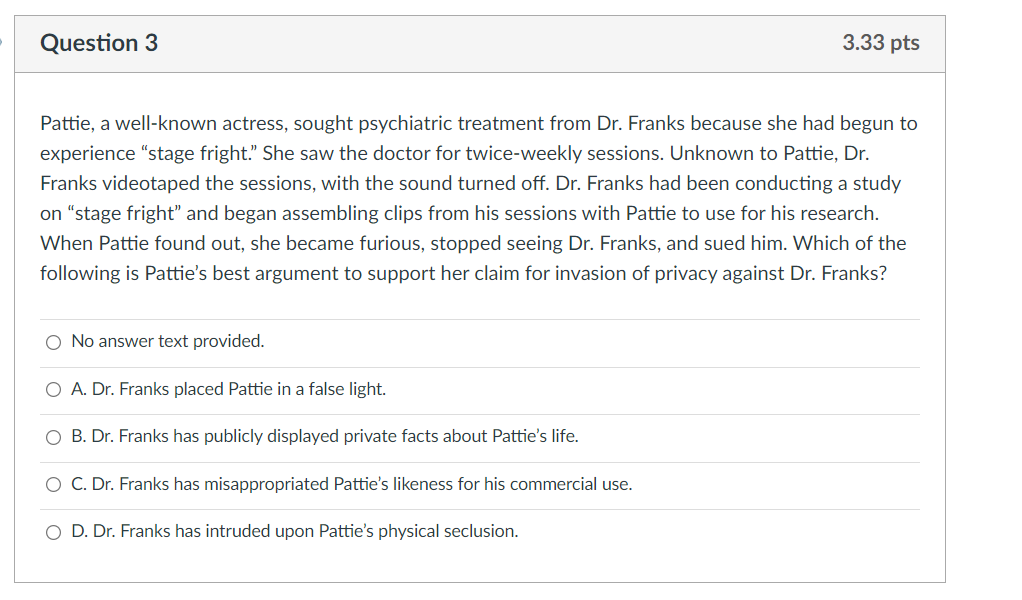Pick radio button for answer D
Screen dimensions: 1022x600
[54, 532]
